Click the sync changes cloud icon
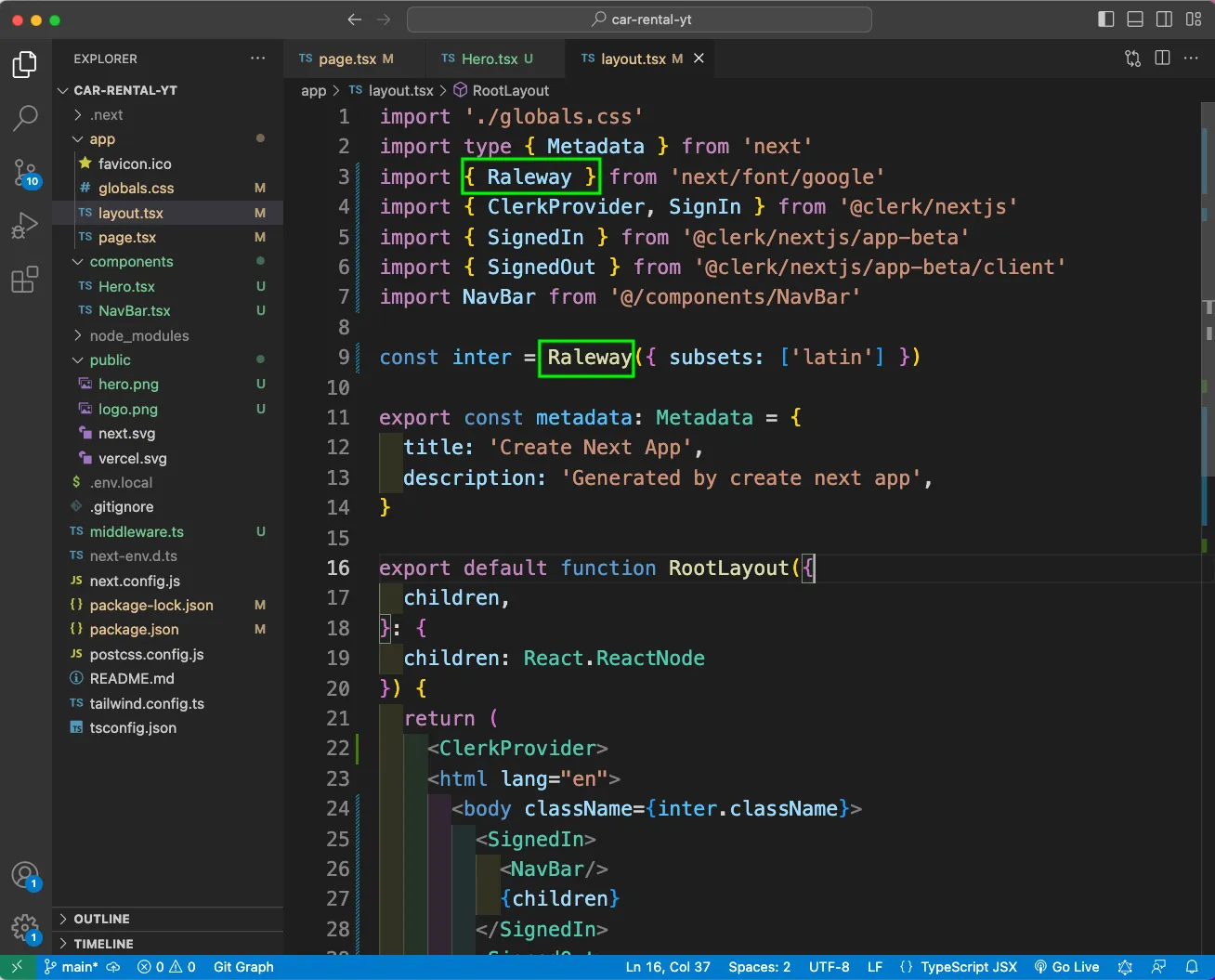The image size is (1215, 980). 113,967
